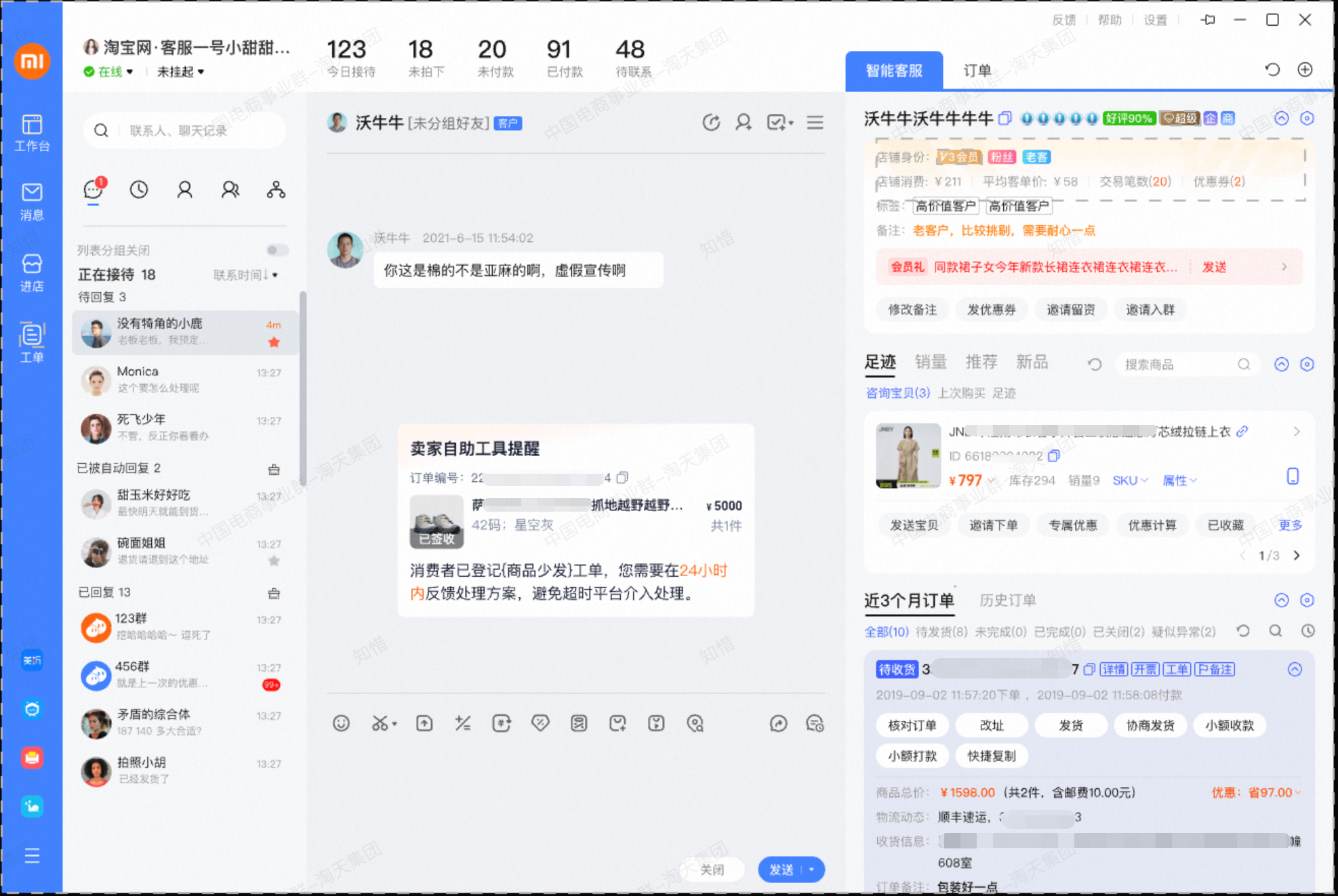Image resolution: width=1338 pixels, height=896 pixels.
Task: Click the upload file icon in chat toolbar
Action: click(424, 723)
